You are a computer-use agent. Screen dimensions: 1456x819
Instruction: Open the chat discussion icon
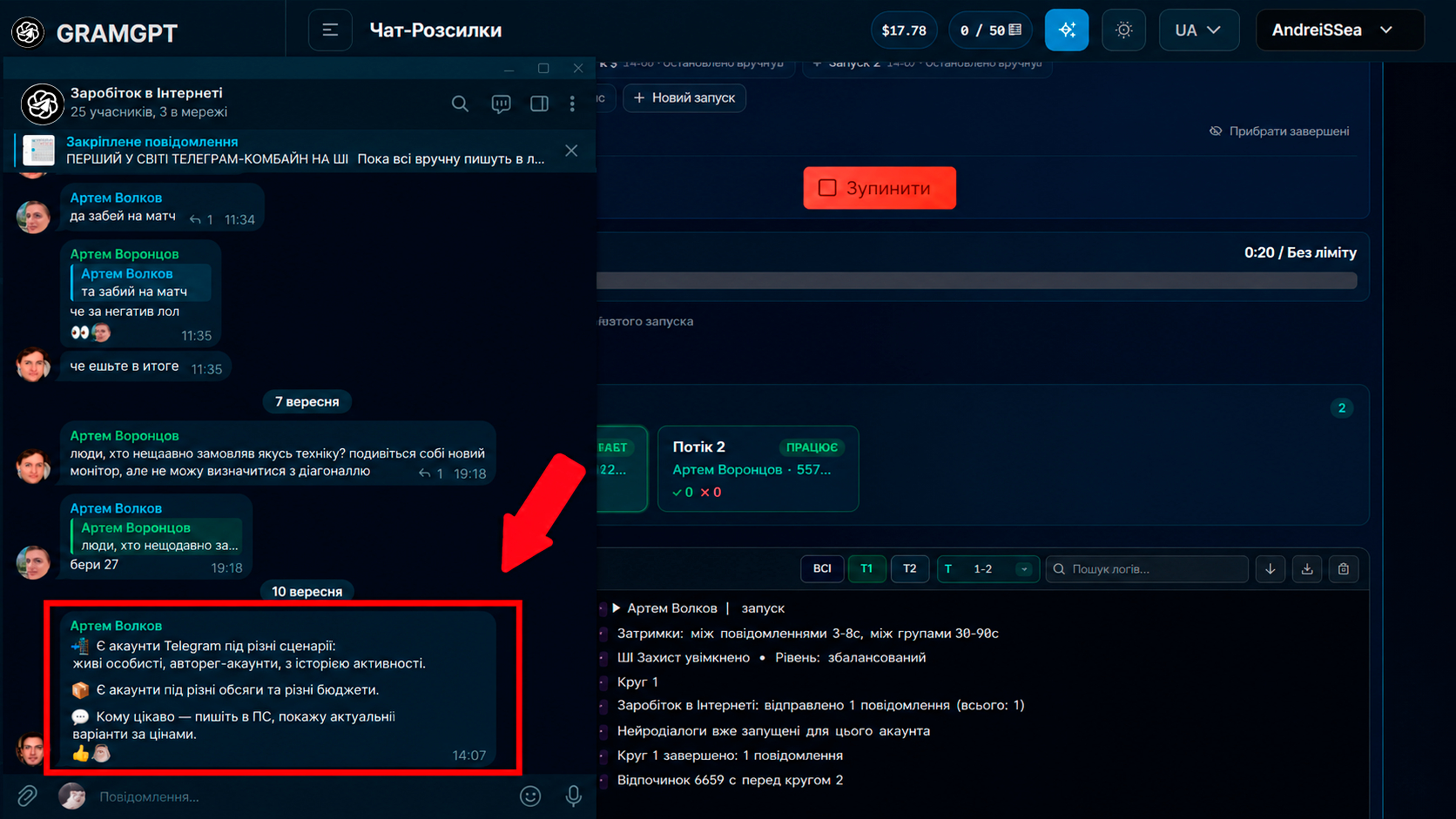tap(501, 104)
